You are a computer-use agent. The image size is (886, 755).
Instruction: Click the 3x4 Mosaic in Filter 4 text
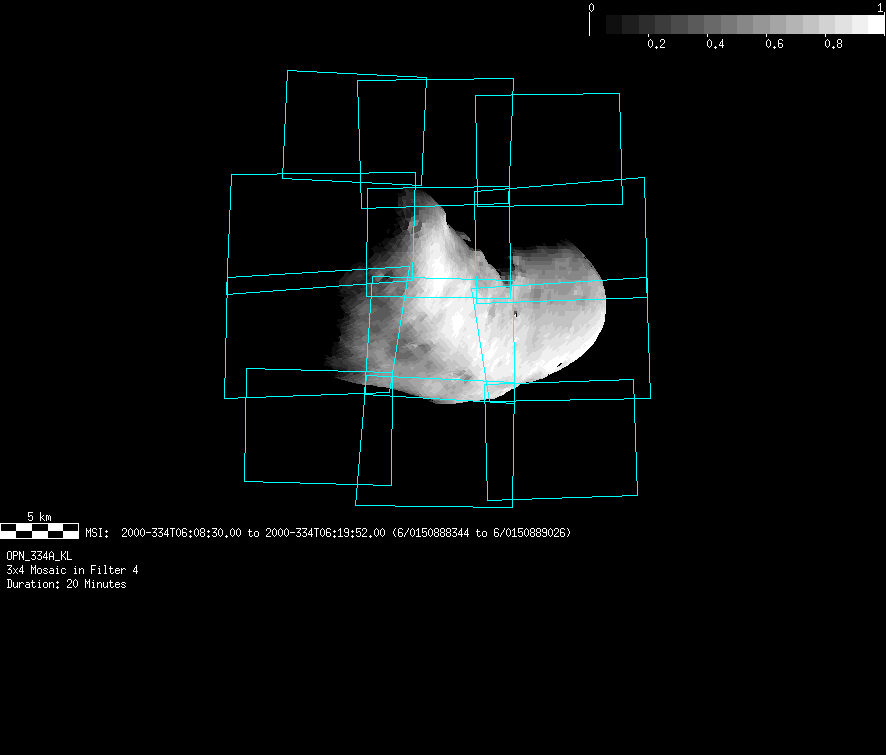(x=72, y=569)
